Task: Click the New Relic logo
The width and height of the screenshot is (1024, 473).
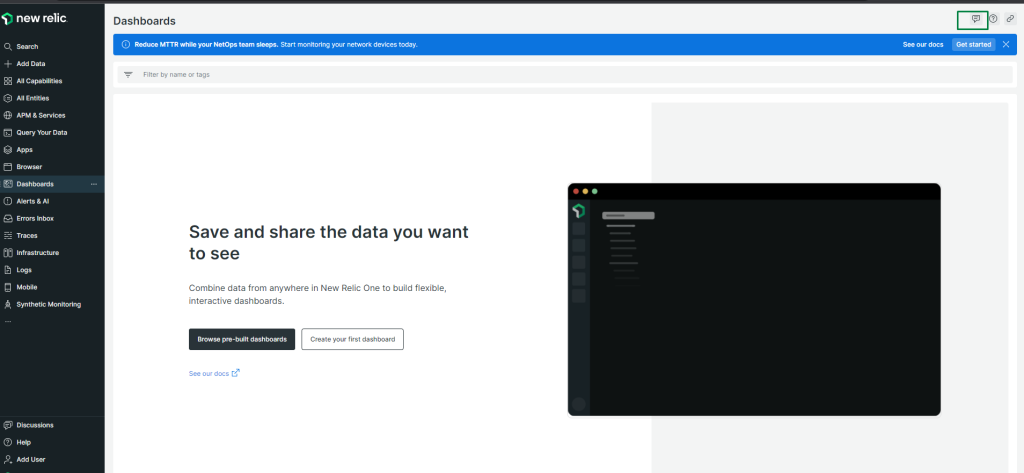Action: click(x=35, y=19)
